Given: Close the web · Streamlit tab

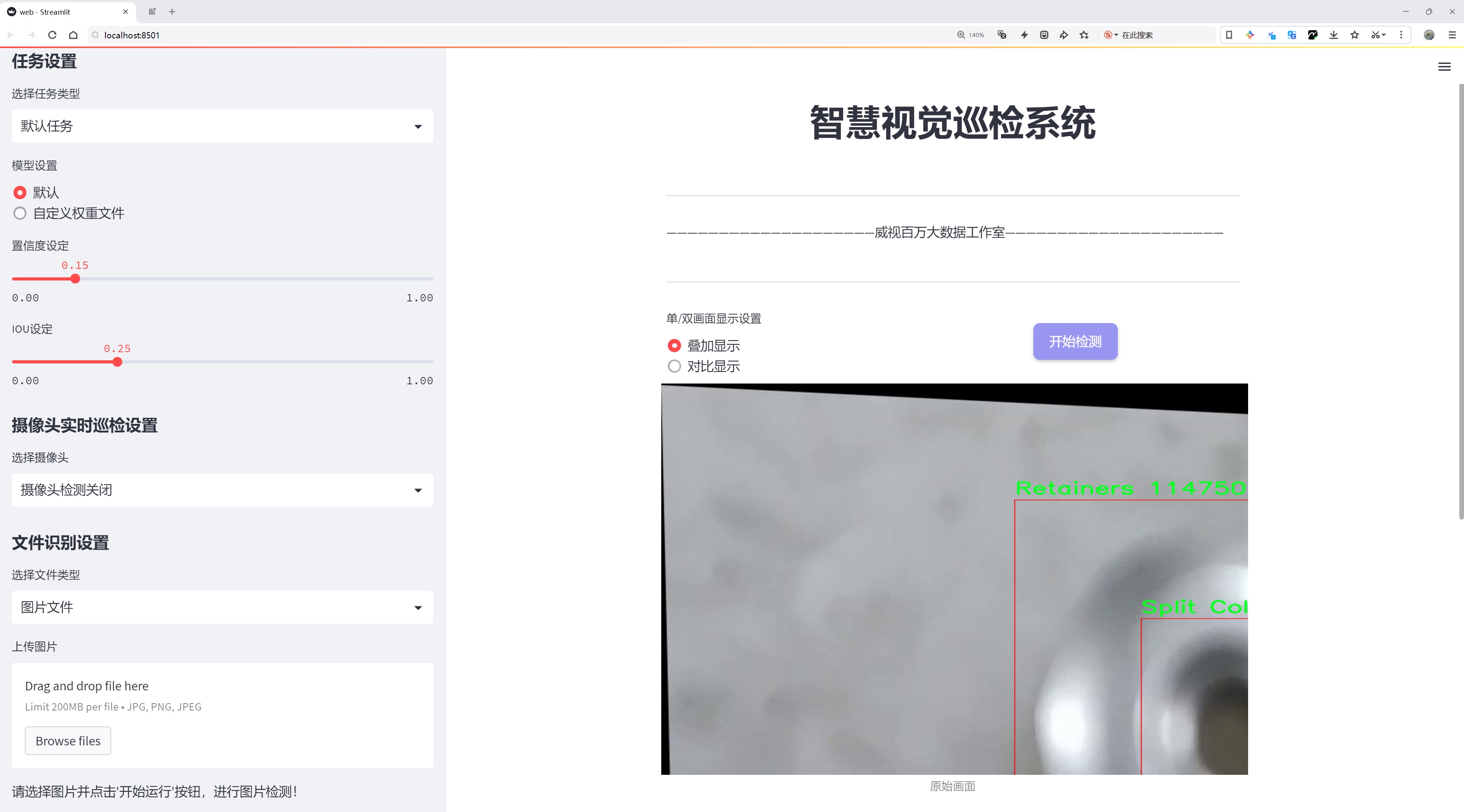Looking at the screenshot, I should tap(126, 11).
